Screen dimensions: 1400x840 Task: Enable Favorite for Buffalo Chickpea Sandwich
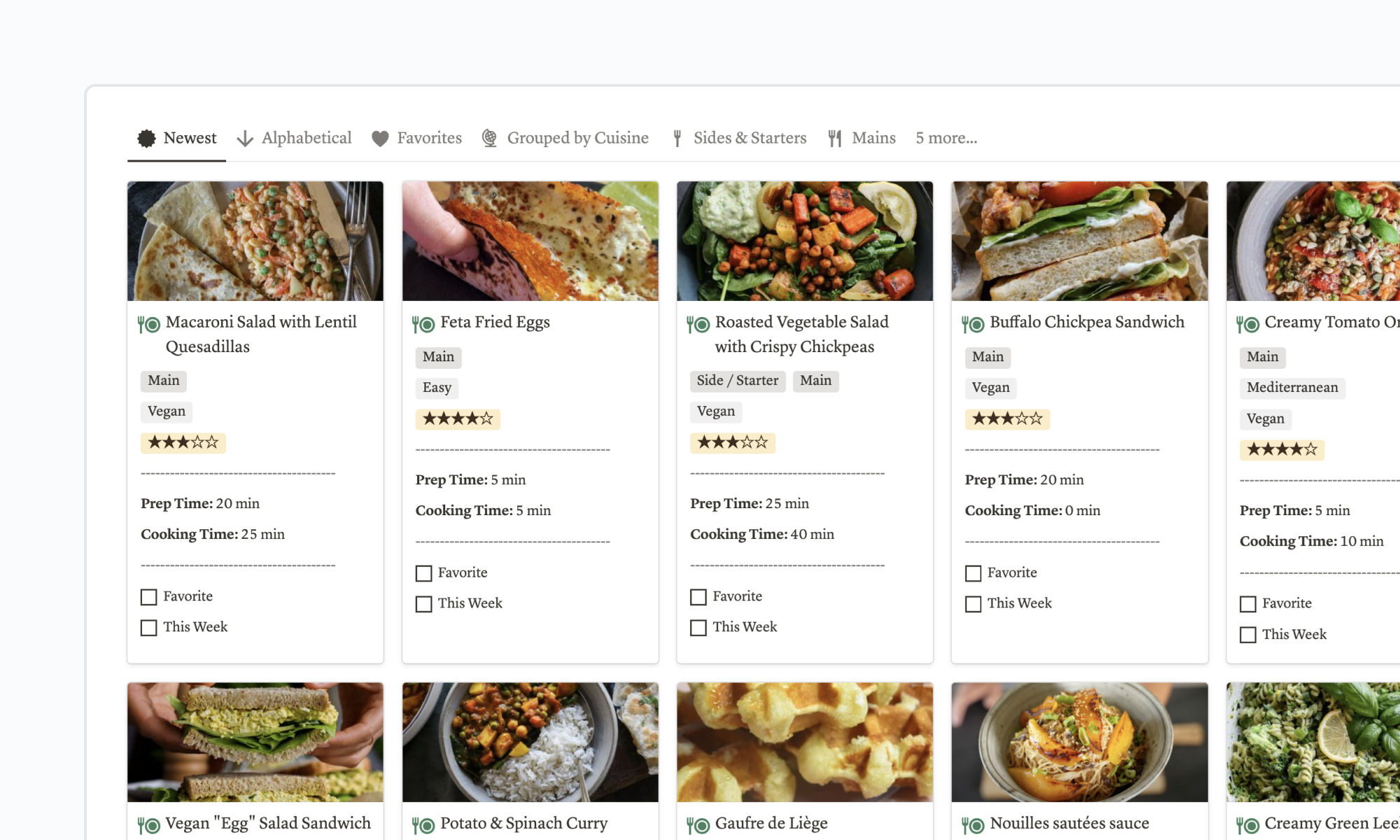click(973, 573)
